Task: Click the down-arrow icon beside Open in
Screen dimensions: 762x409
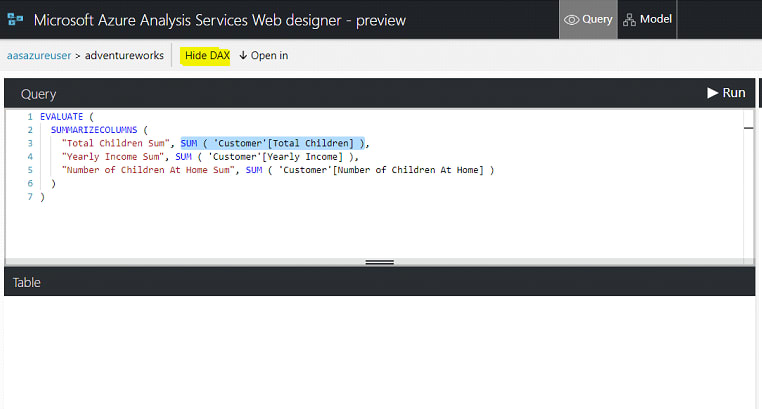Action: pos(243,55)
